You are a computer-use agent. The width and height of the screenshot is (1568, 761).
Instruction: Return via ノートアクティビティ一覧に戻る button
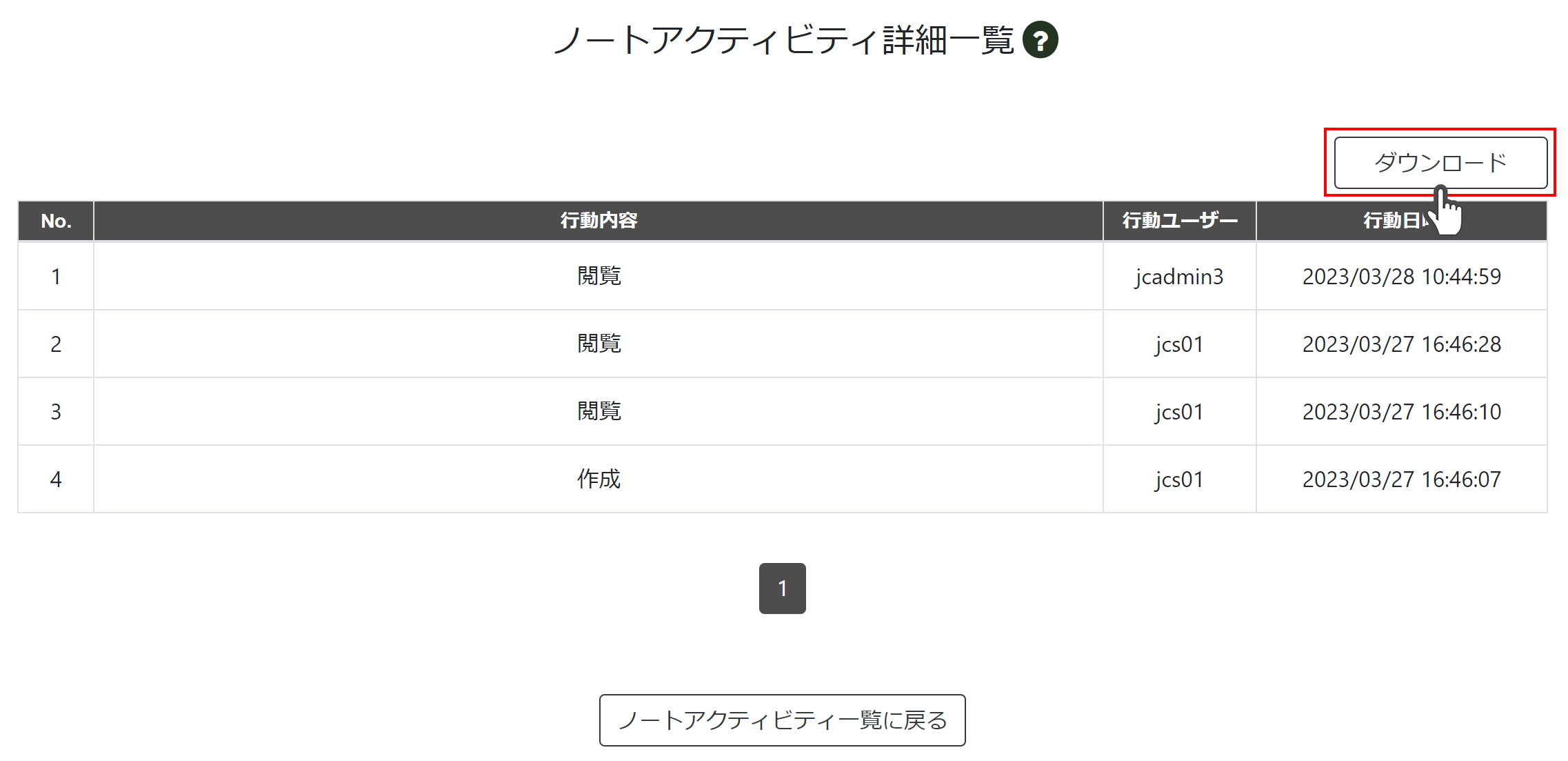[782, 720]
